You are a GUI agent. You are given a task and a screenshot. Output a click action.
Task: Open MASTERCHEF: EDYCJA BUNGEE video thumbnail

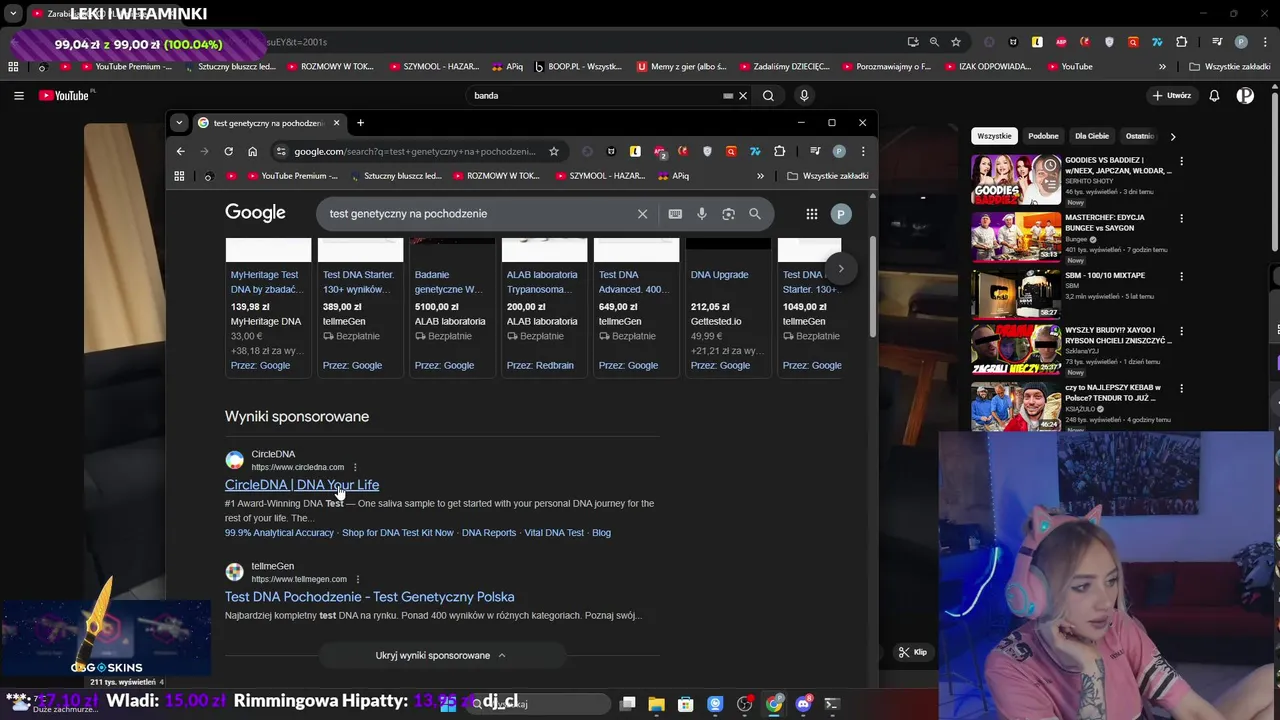click(1016, 237)
